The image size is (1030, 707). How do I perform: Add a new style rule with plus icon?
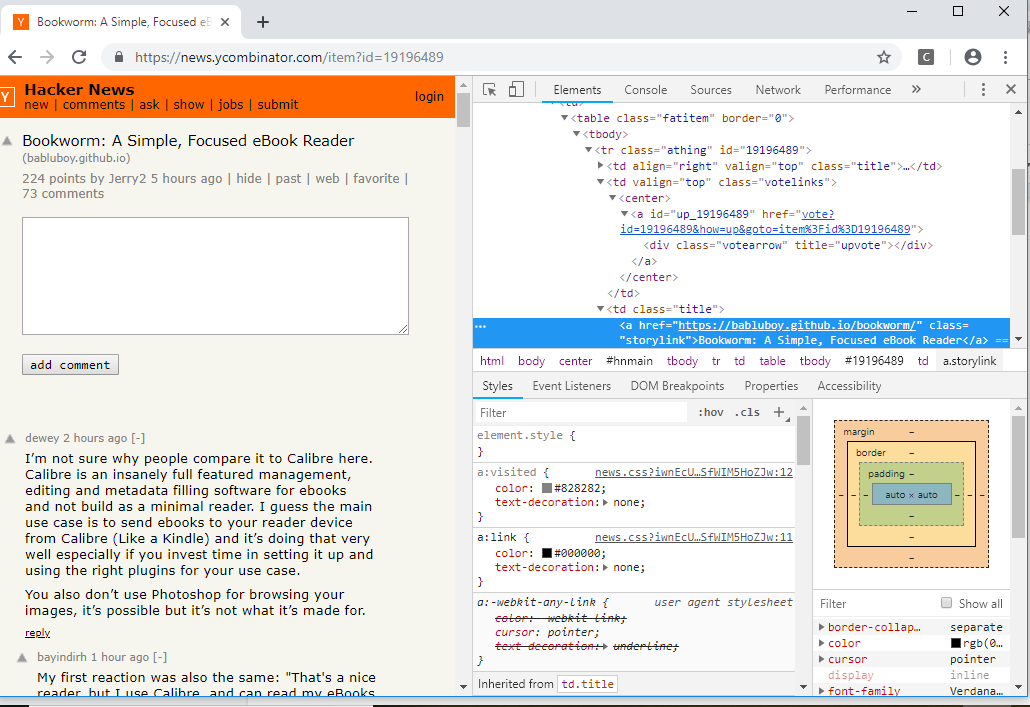[780, 412]
